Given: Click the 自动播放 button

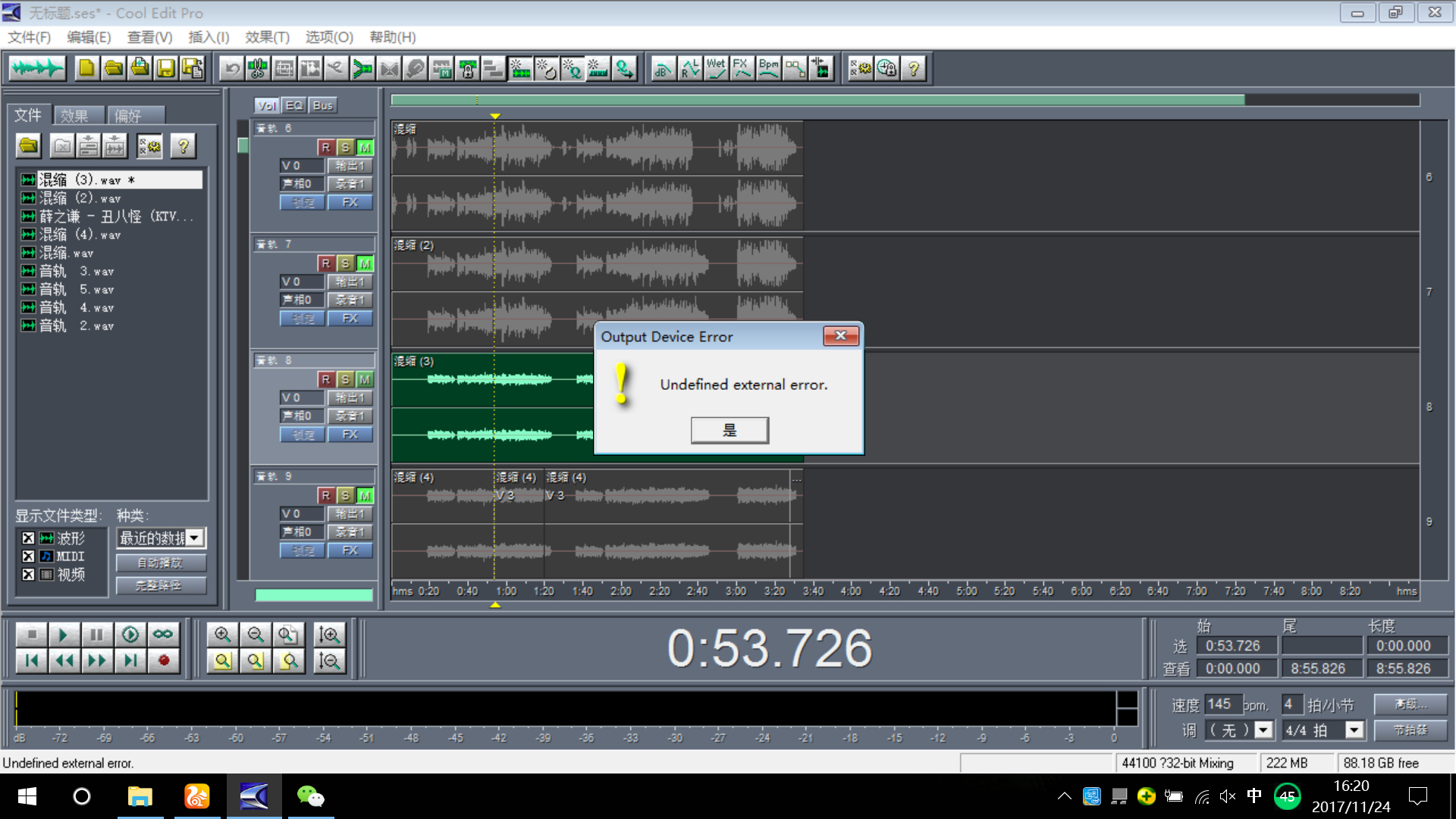Looking at the screenshot, I should pyautogui.click(x=160, y=563).
